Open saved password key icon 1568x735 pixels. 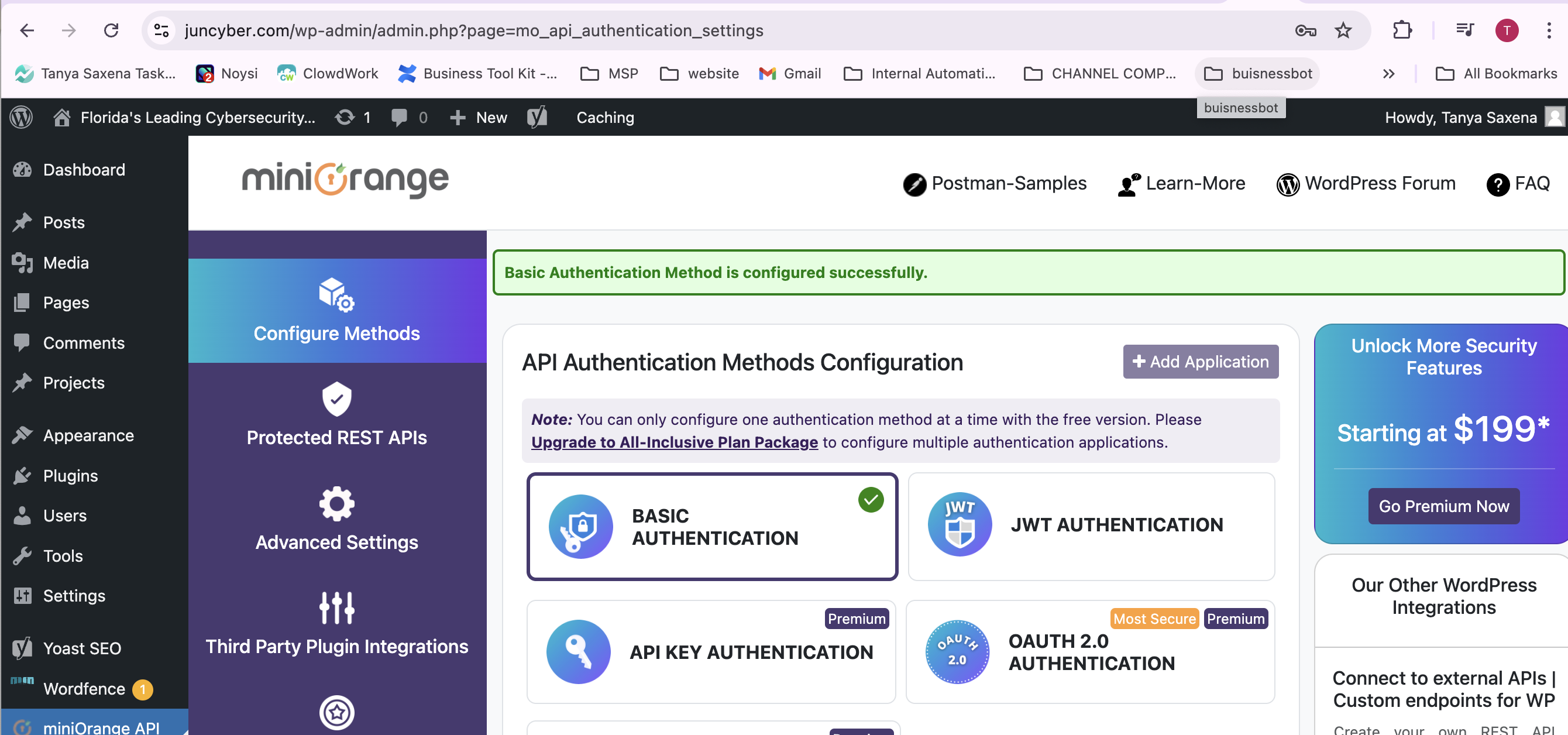click(1306, 30)
